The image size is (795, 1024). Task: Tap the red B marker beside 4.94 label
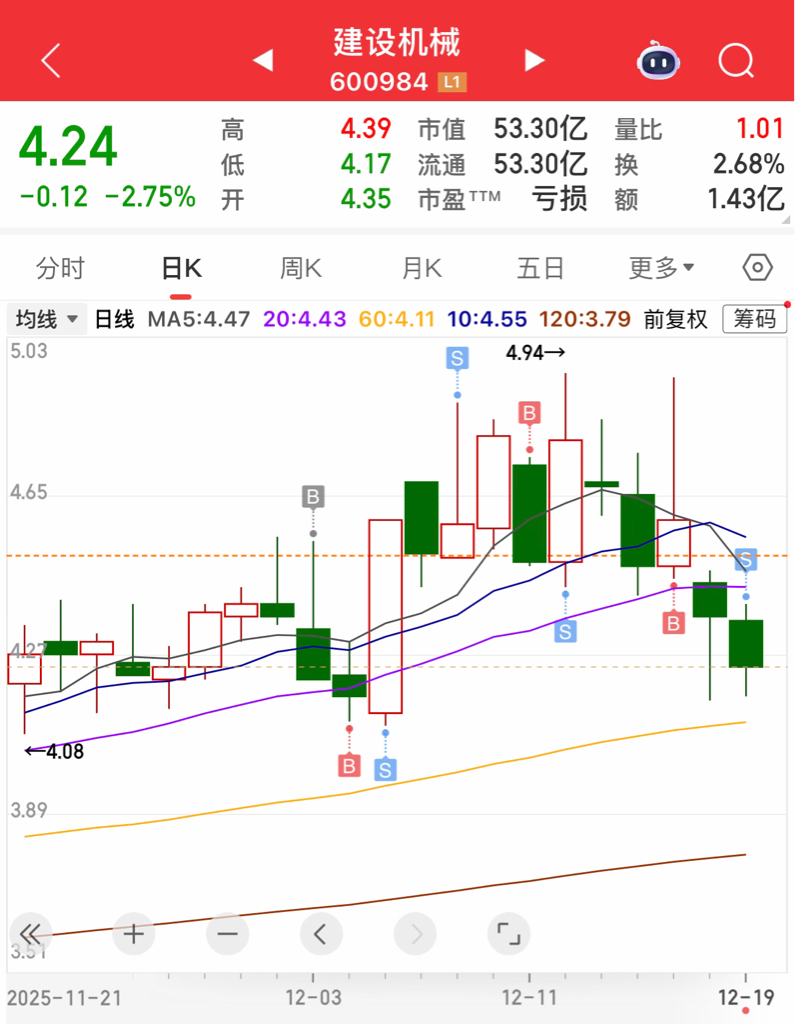click(529, 413)
